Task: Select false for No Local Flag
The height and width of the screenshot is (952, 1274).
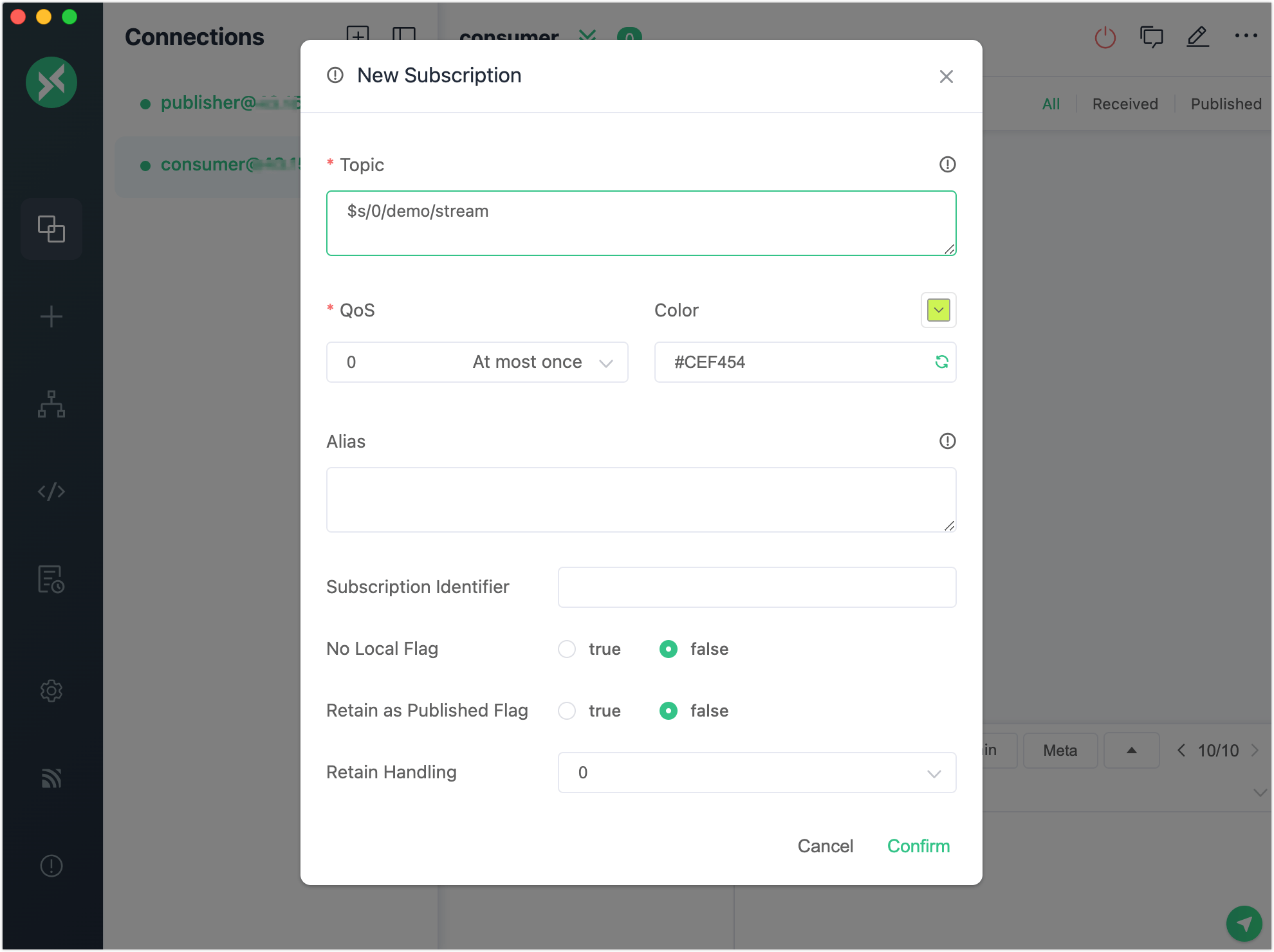Action: pyautogui.click(x=669, y=649)
